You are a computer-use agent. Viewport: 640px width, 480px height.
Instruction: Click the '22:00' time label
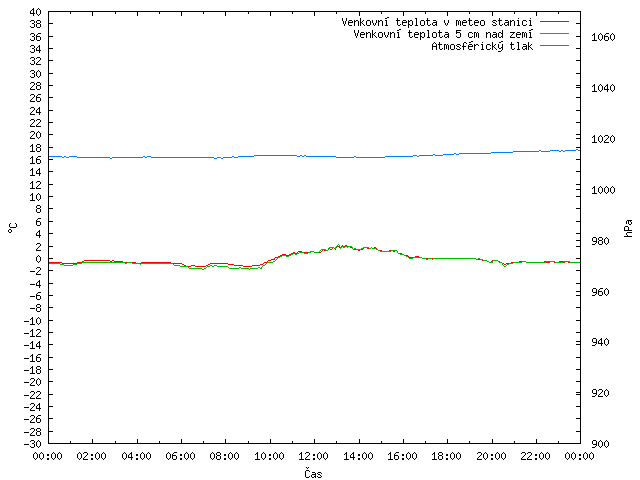(x=536, y=456)
